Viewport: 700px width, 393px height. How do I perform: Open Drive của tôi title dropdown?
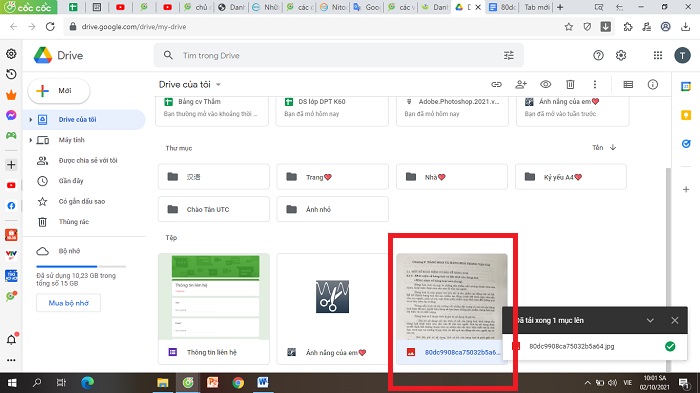218,84
